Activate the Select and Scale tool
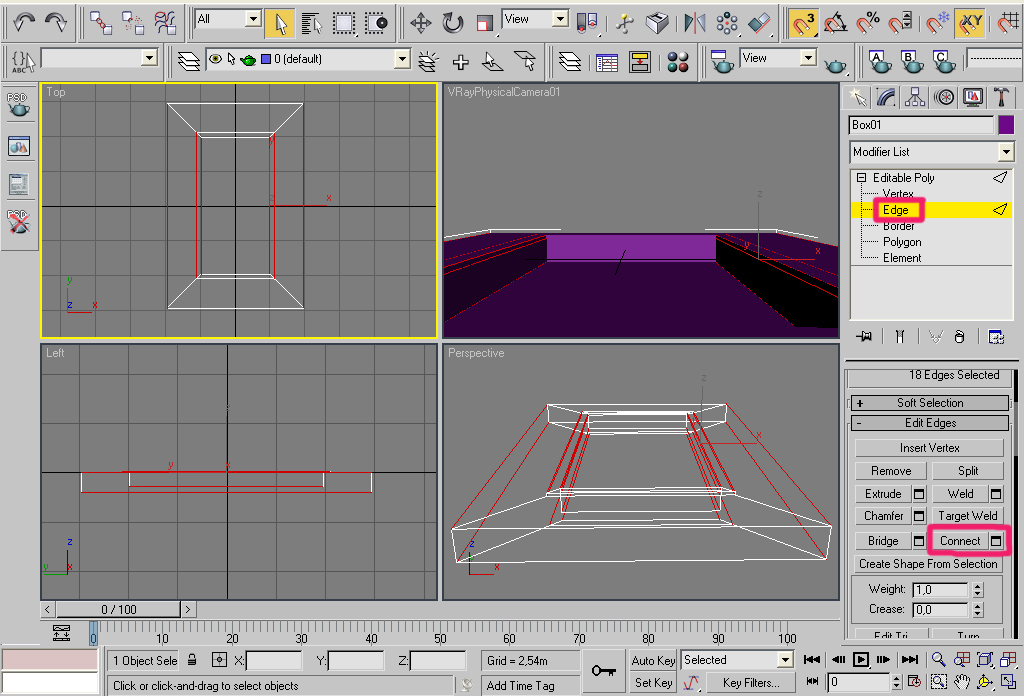Image resolution: width=1024 pixels, height=696 pixels. tap(484, 24)
